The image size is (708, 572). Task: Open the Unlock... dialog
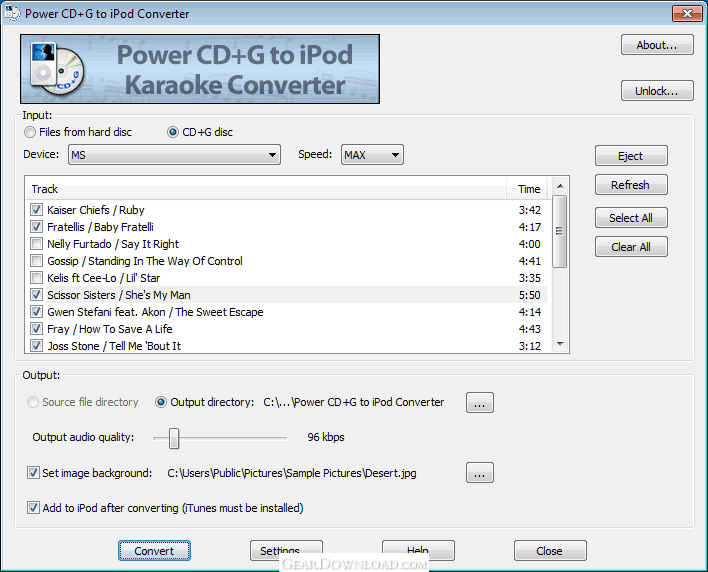point(657,91)
